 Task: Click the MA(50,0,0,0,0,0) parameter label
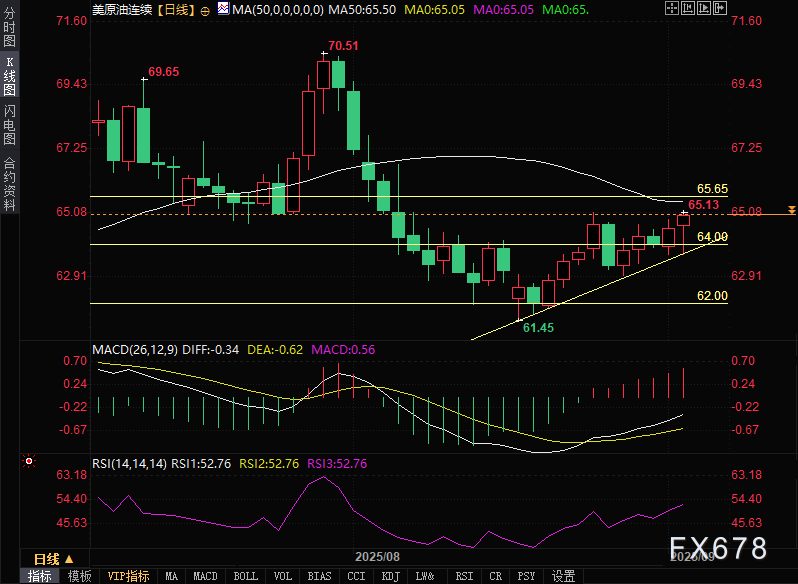[x=278, y=9]
